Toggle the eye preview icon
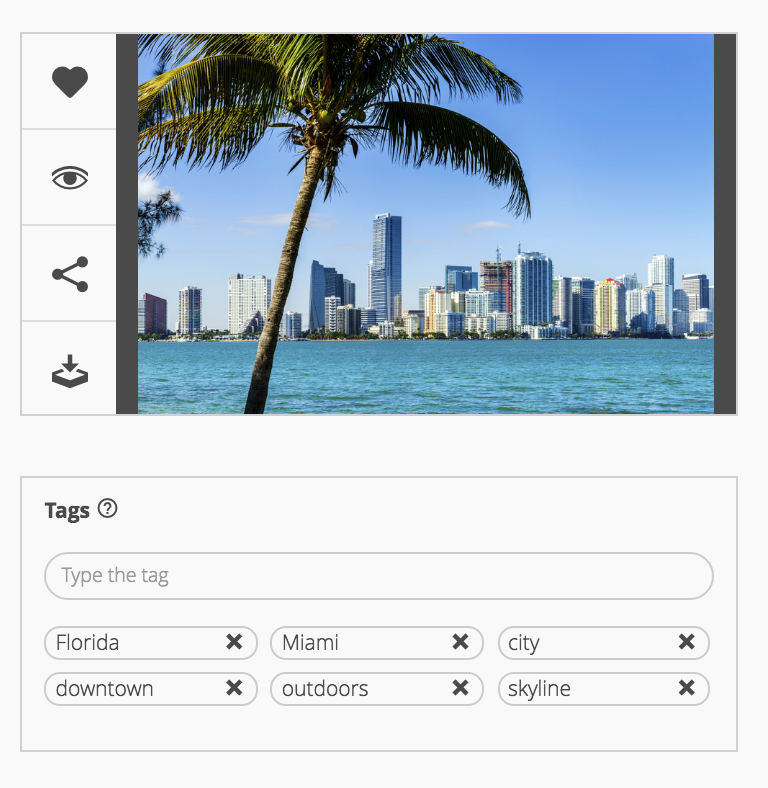Image resolution: width=768 pixels, height=788 pixels. tap(70, 178)
